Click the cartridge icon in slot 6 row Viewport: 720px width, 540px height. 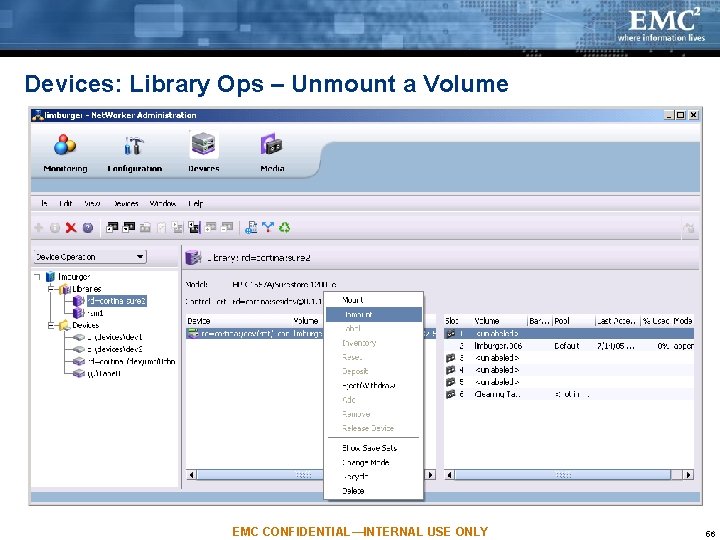pos(450,394)
